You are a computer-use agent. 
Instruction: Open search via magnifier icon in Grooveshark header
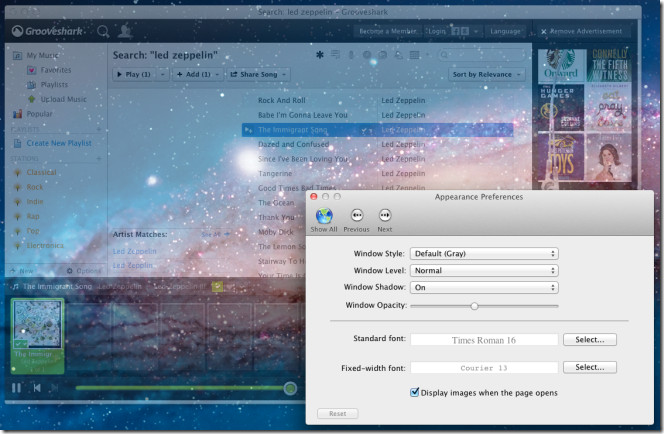[103, 31]
